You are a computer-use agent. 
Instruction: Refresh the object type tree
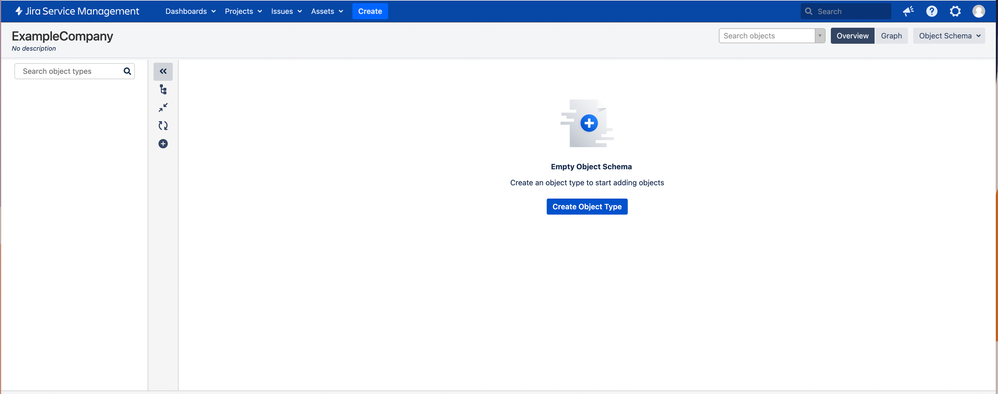(x=163, y=126)
